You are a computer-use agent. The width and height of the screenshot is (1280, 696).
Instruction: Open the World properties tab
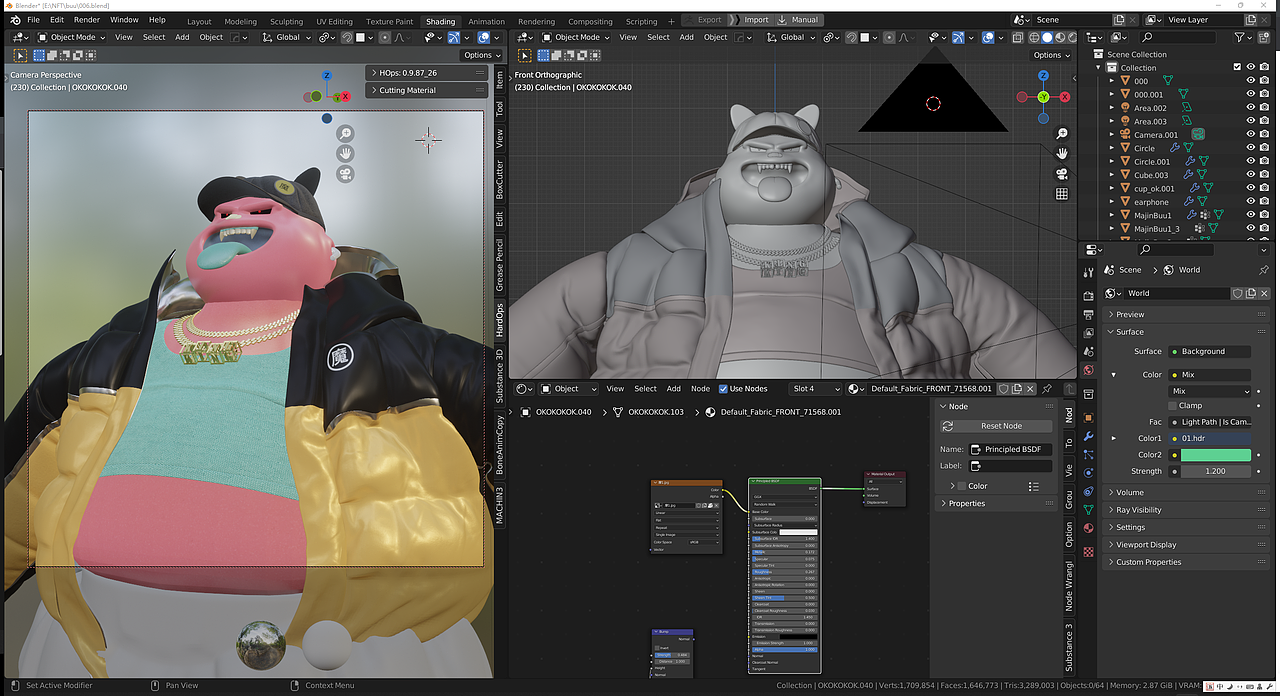coord(1088,371)
